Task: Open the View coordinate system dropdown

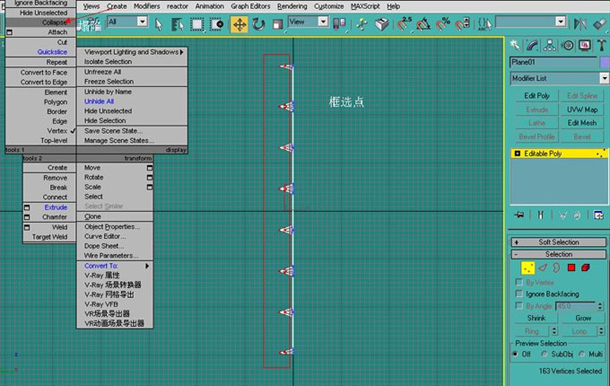Action: coord(323,21)
